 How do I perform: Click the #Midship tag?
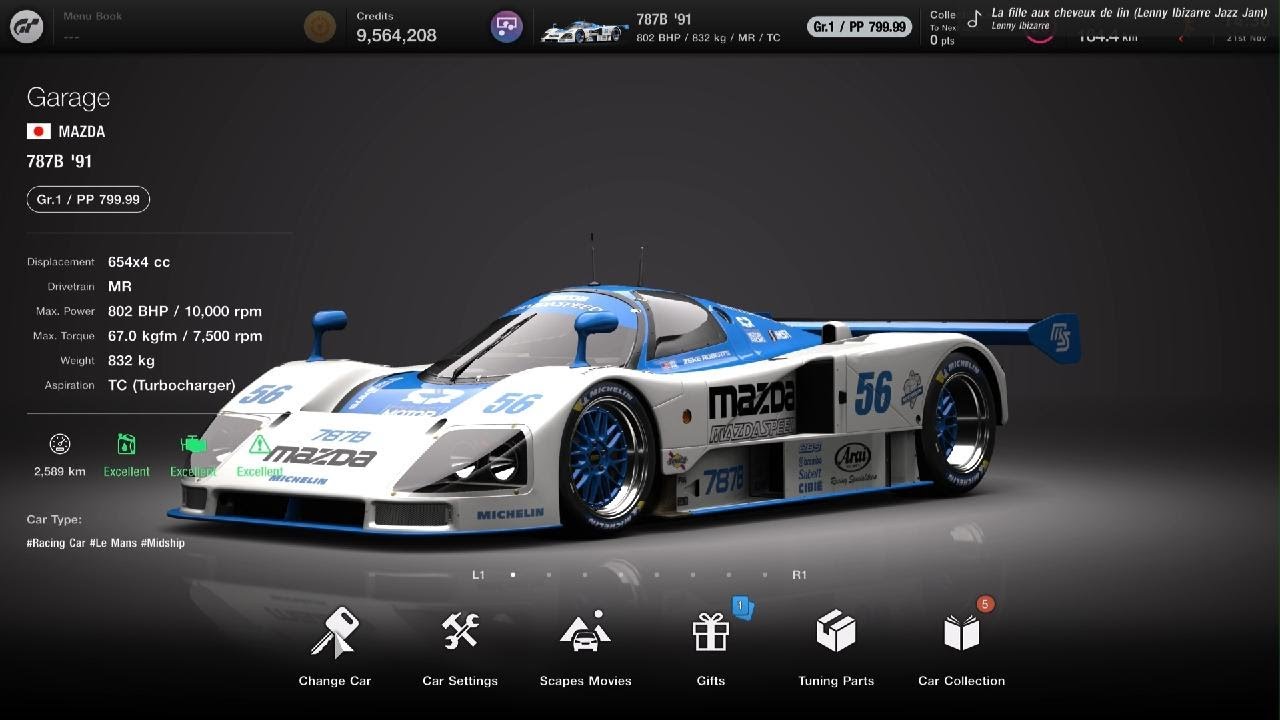click(163, 543)
